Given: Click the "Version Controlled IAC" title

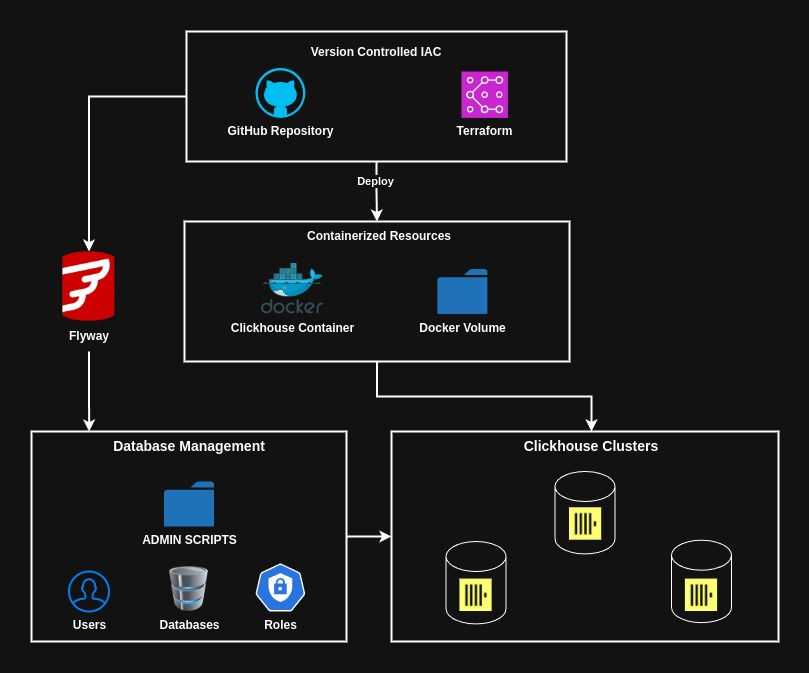Looking at the screenshot, I should [x=376, y=52].
